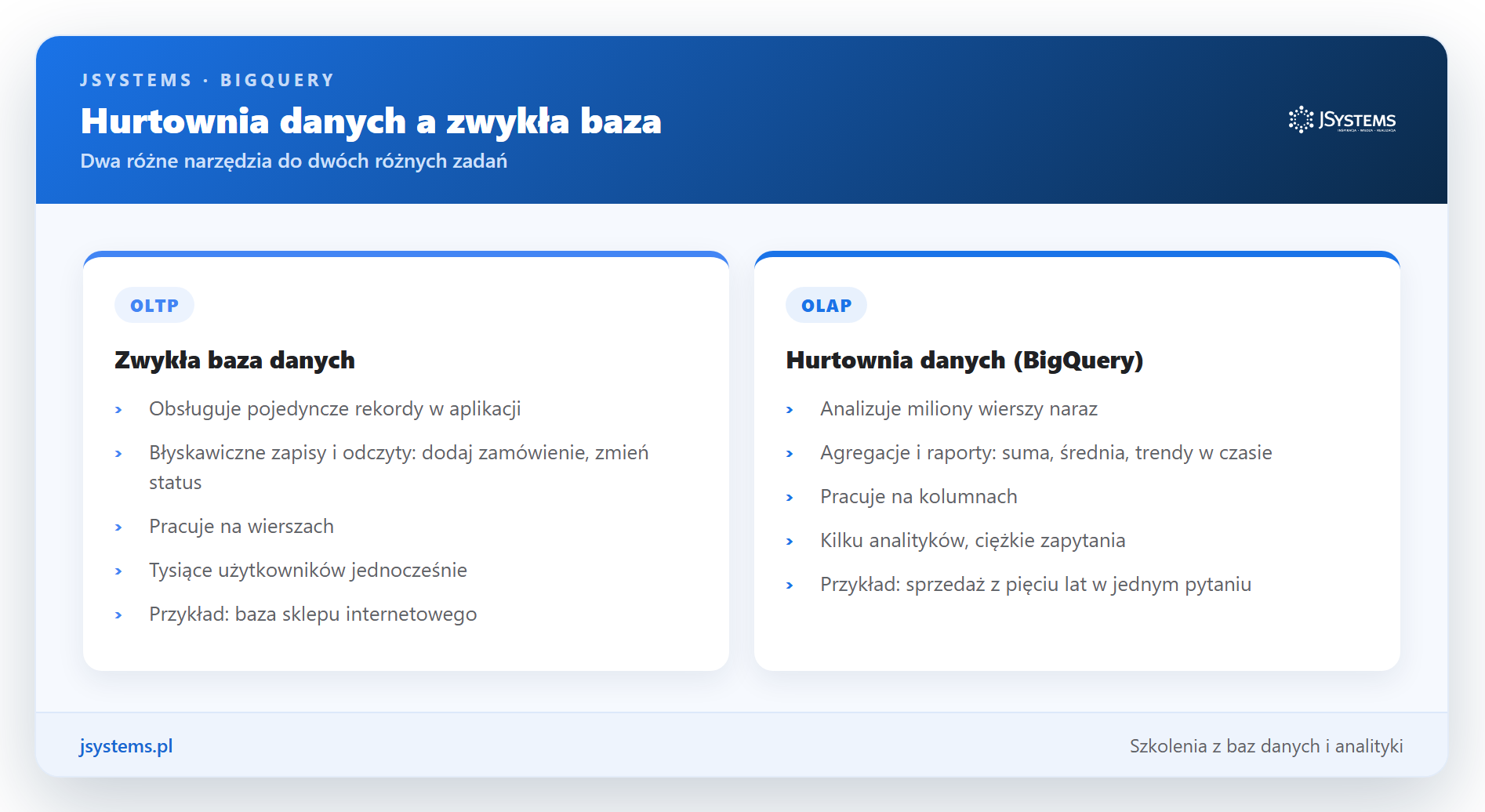This screenshot has height=812, width=1485.
Task: Click the chevron beside "Analizuje miliony wierszy naraz"
Action: [x=790, y=410]
